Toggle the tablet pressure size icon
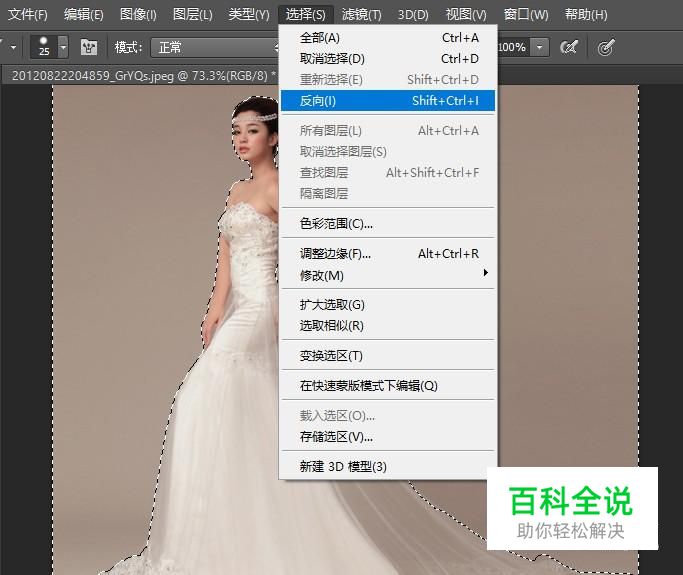The height and width of the screenshot is (575, 683). click(x=606, y=47)
